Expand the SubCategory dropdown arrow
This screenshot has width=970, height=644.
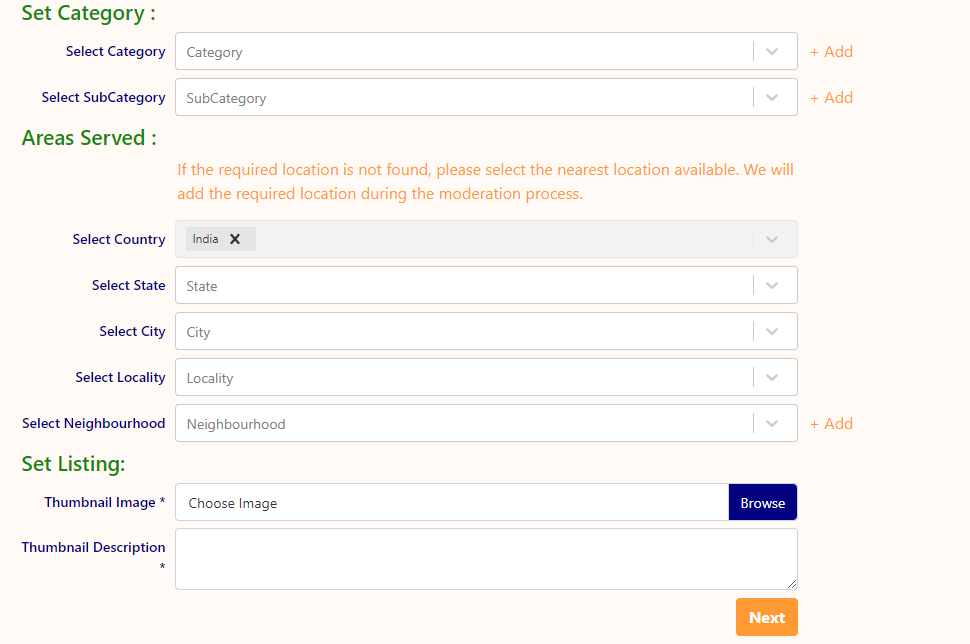tap(772, 98)
